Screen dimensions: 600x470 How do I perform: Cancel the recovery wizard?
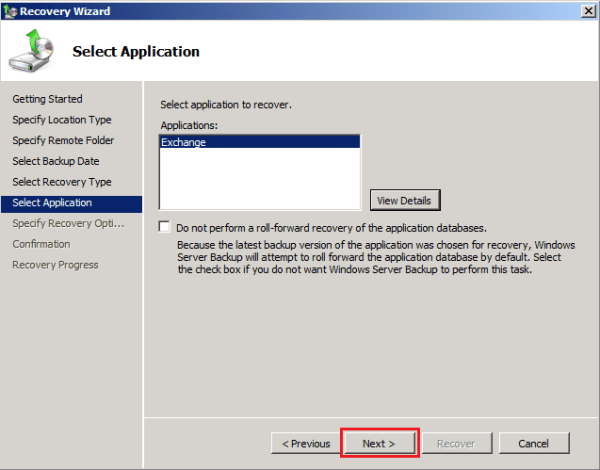click(534, 443)
